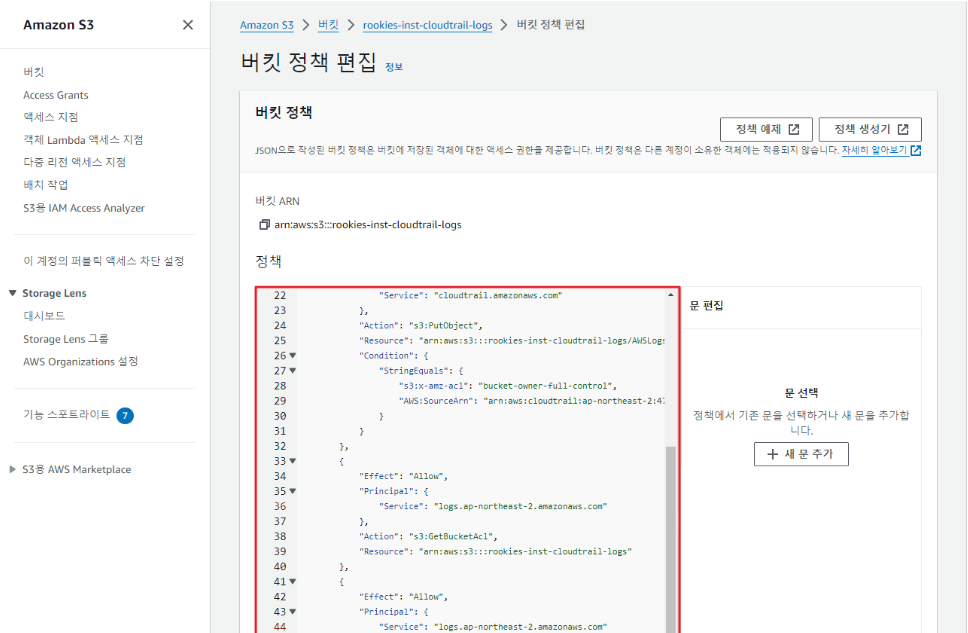Screen dimensions: 968x633
Task: Open 기능 스포트라이트 in sidebar
Action: tap(67, 414)
